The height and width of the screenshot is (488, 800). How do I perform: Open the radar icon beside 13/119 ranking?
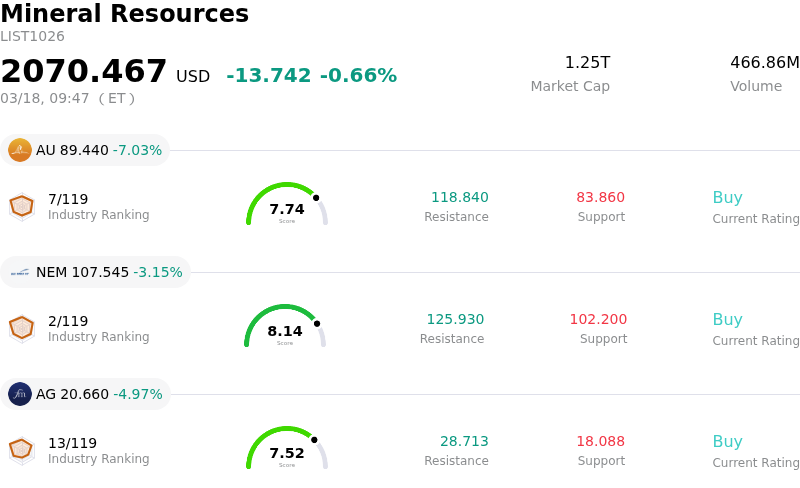22,450
